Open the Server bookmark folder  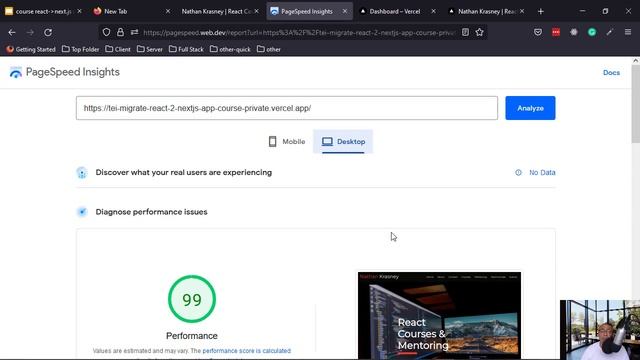150,49
